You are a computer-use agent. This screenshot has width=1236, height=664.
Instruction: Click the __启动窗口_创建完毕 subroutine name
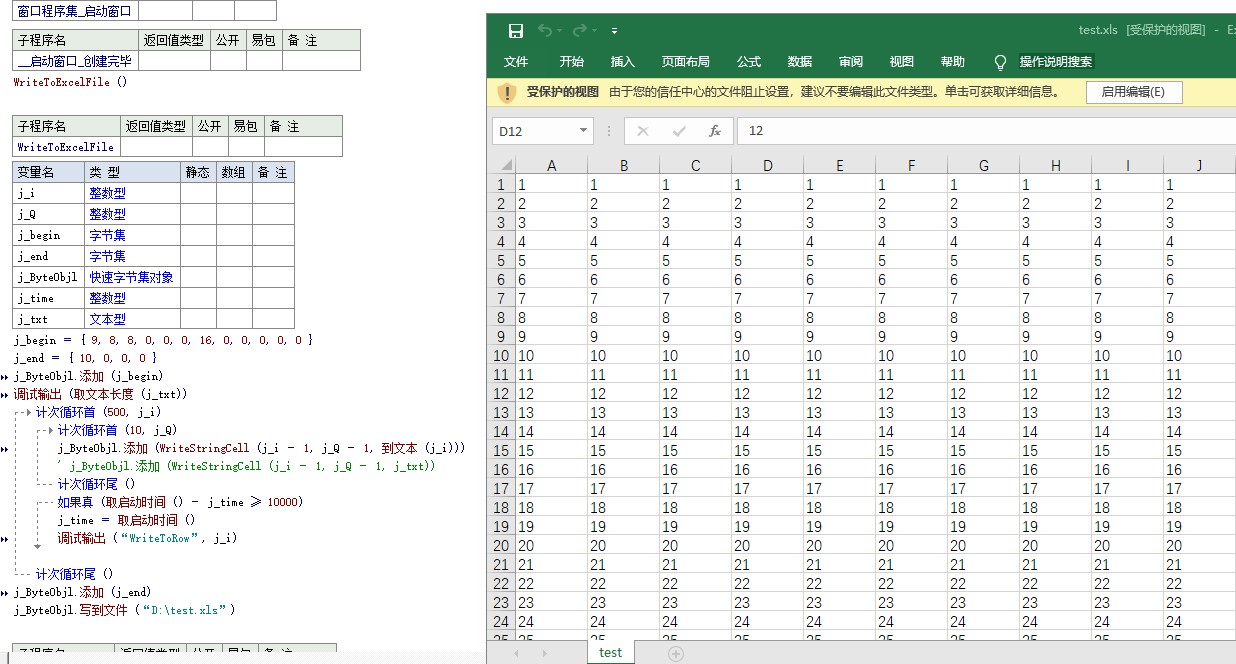75,61
